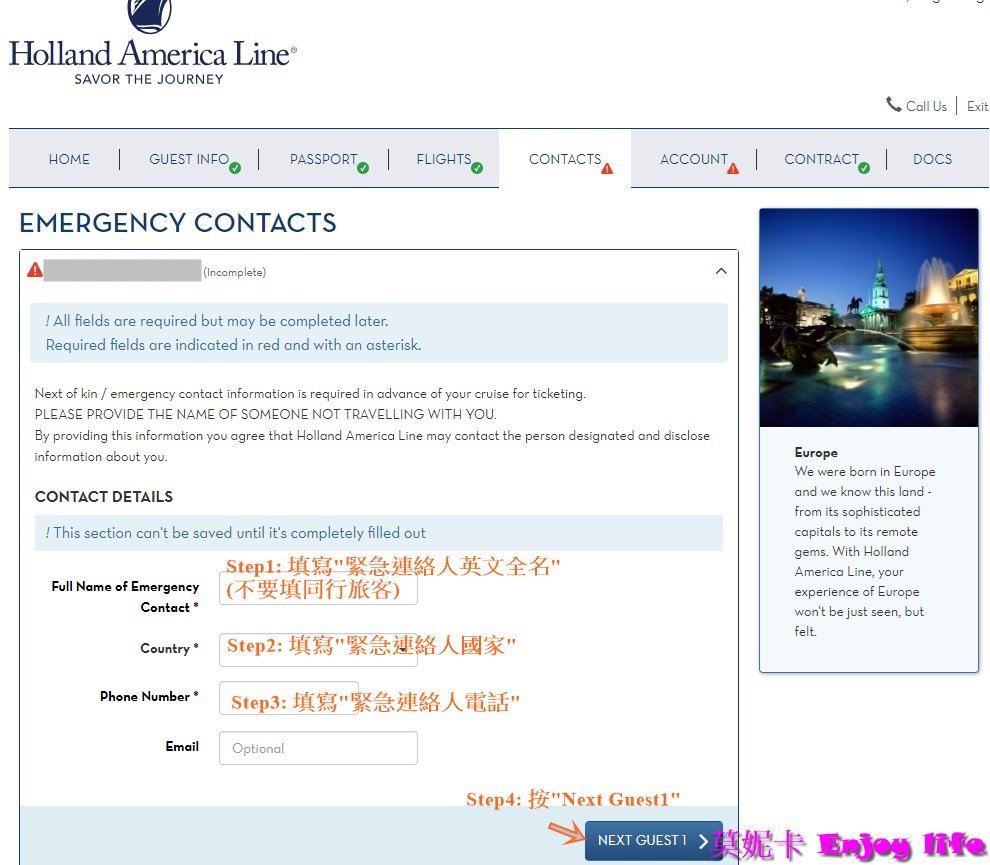
Task: Click the red alert icon on CONTACTS tab
Action: click(606, 169)
